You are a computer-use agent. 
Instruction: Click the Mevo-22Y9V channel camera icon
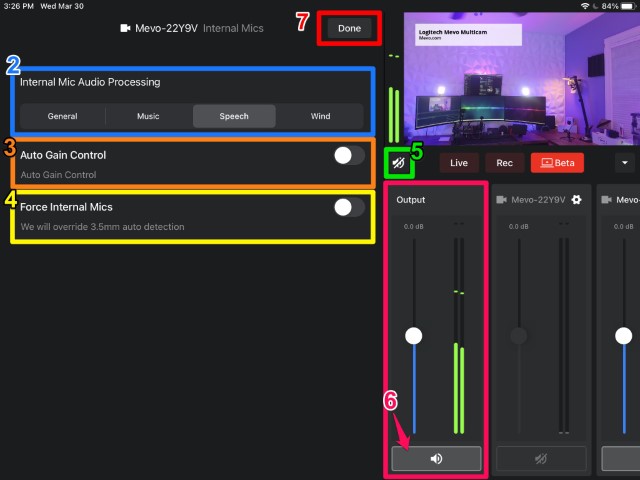(502, 200)
